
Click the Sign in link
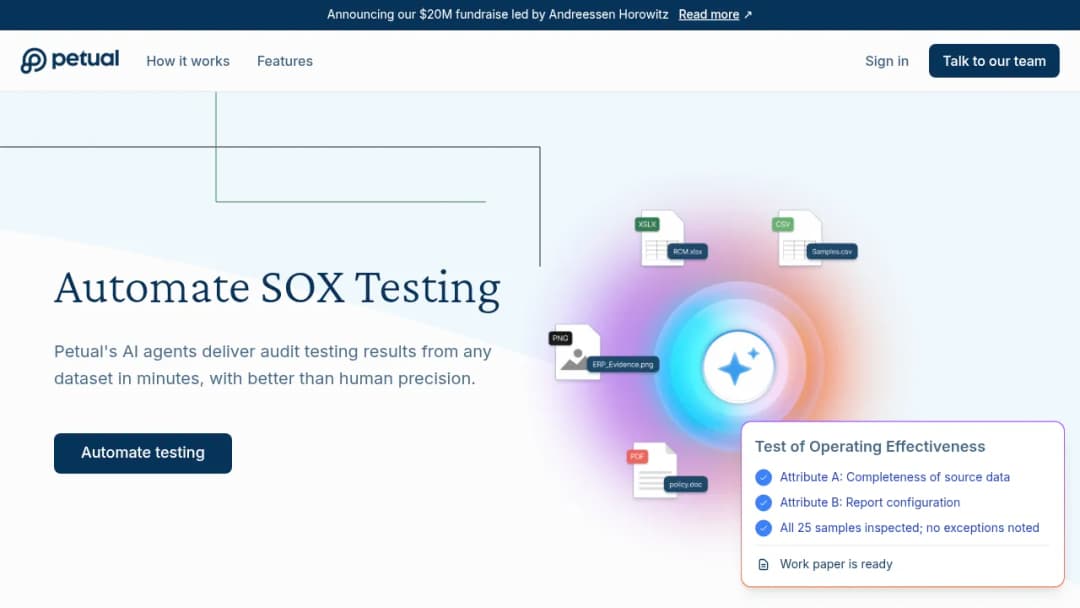[x=886, y=61]
